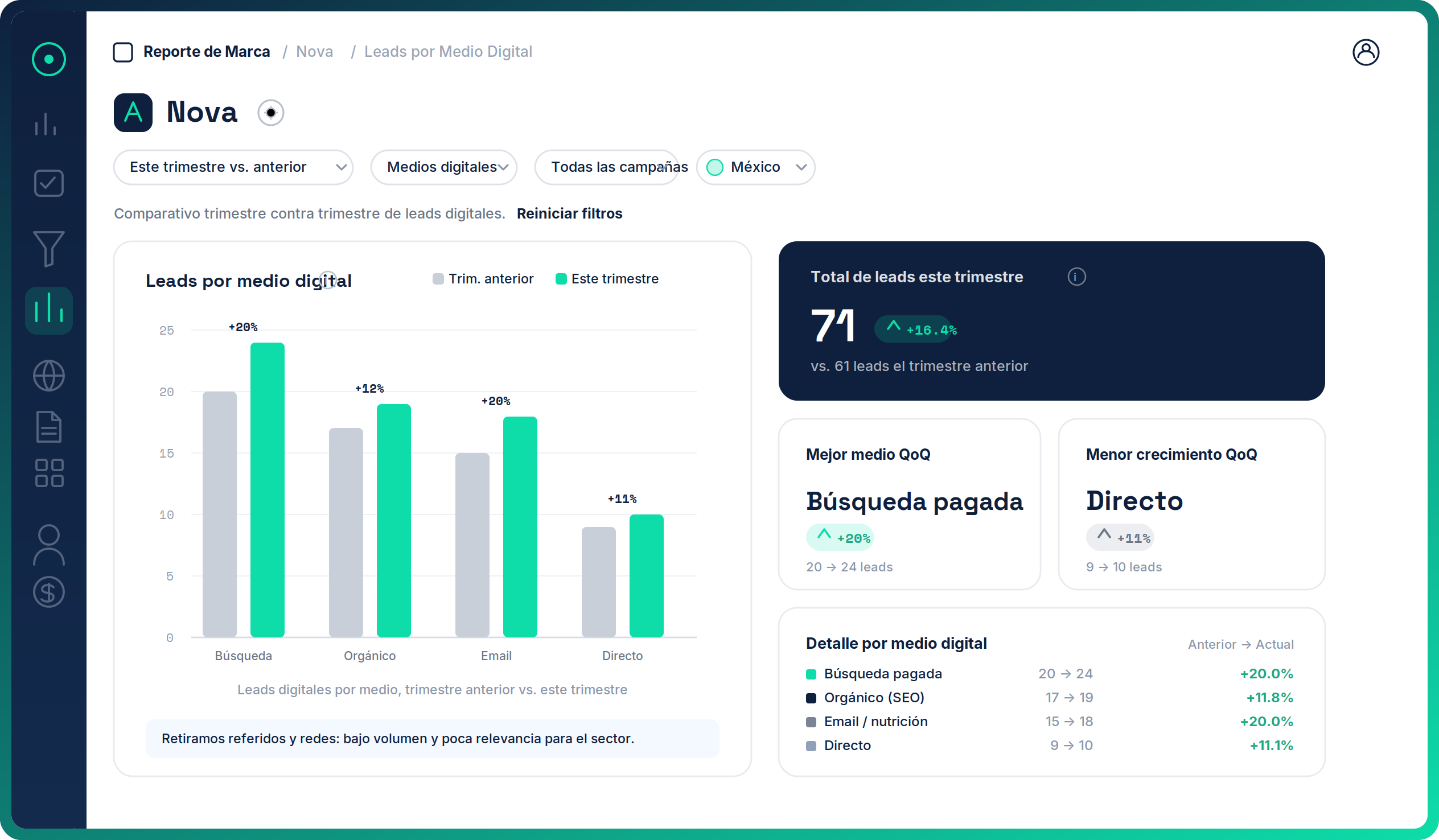Go to the Nova breadcrumb
The image size is (1439, 840).
pyautogui.click(x=314, y=52)
